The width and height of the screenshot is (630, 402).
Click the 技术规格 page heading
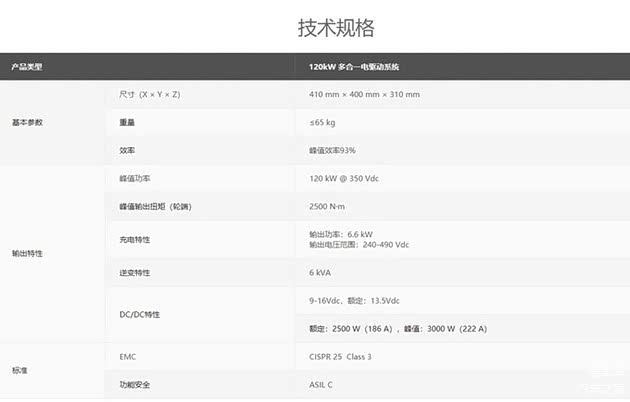pos(336,27)
